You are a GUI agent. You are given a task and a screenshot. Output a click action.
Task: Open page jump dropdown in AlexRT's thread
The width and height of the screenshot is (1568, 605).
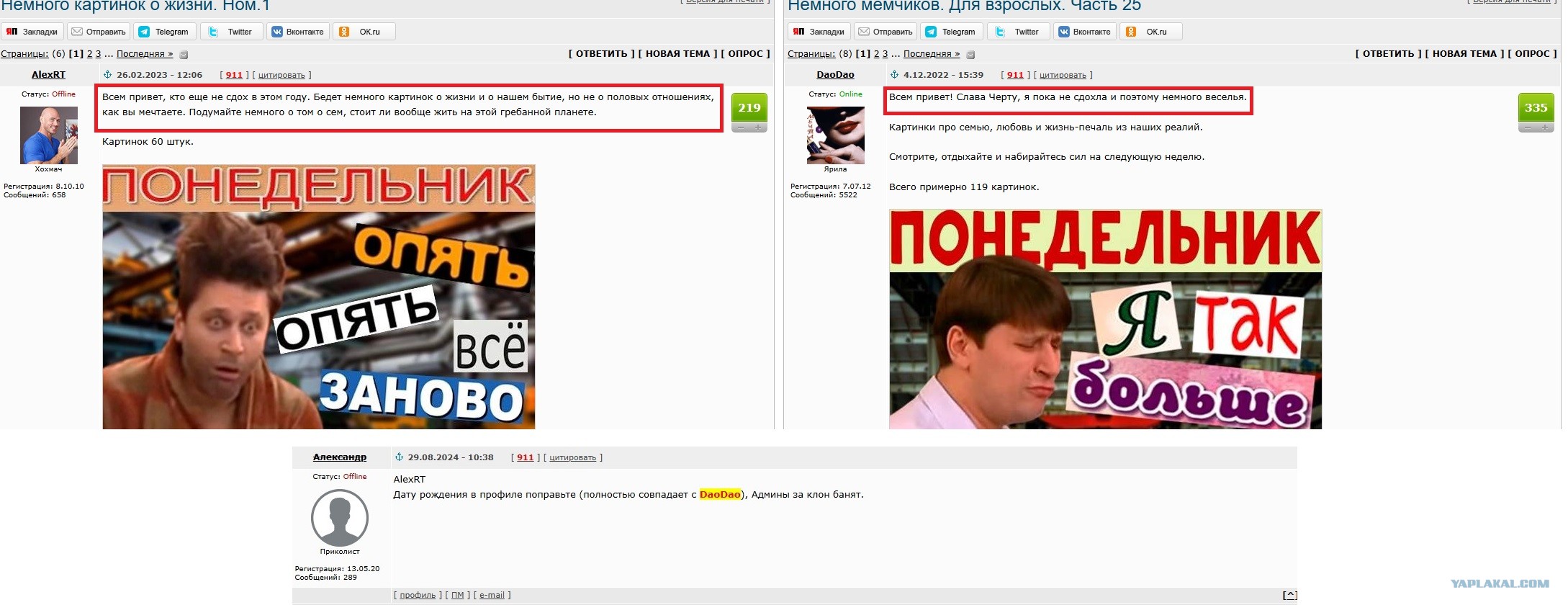184,55
